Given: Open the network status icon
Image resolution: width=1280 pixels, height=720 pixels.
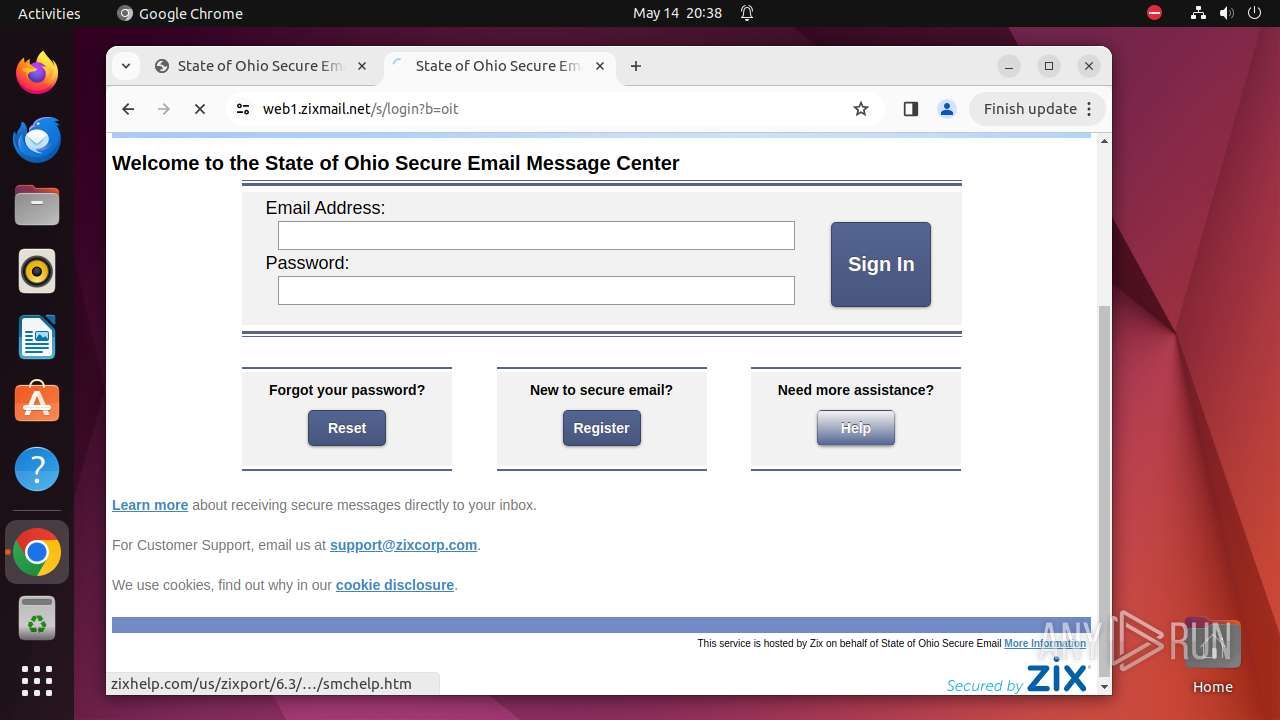Looking at the screenshot, I should point(1198,13).
